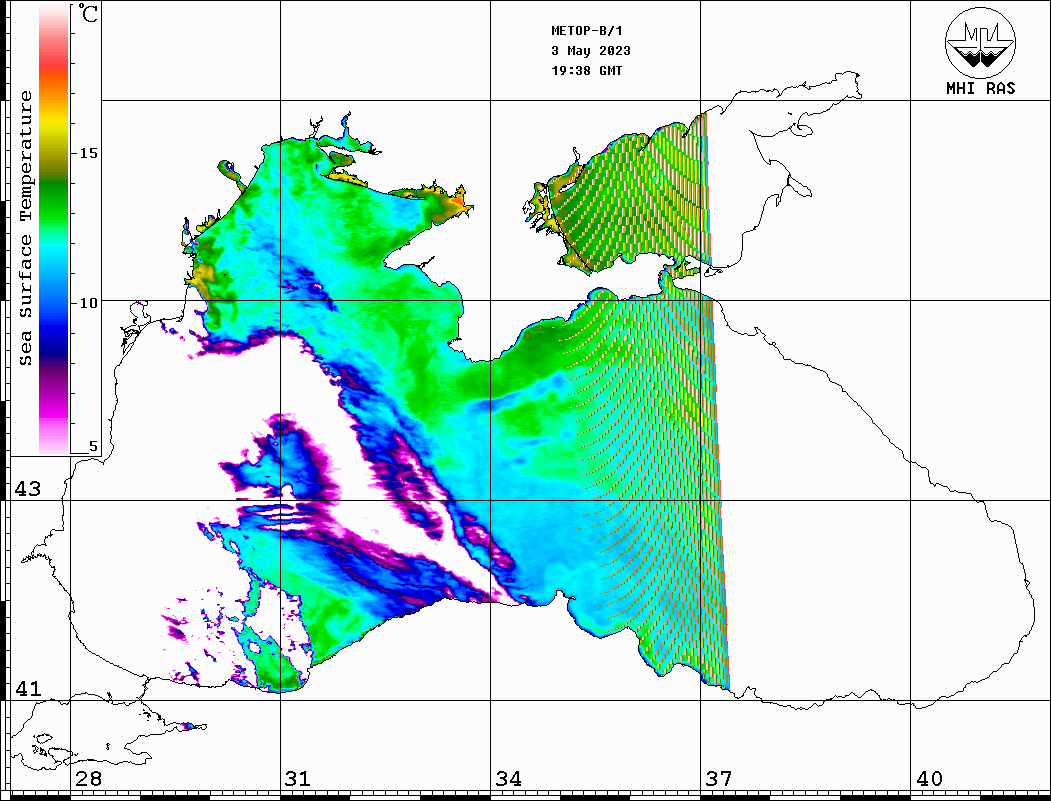The height and width of the screenshot is (801, 1051).
Task: Click the 15 mark on temperature scale
Action: pos(88,153)
